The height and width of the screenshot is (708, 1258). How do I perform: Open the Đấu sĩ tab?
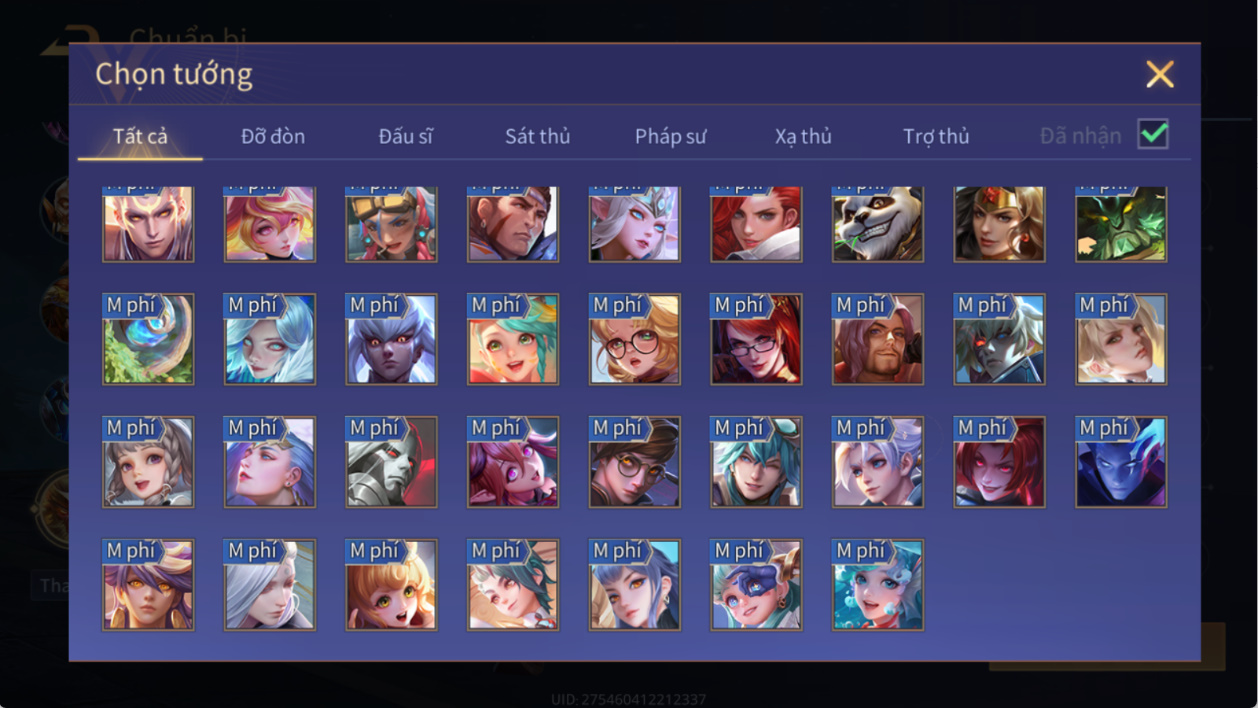coord(406,136)
